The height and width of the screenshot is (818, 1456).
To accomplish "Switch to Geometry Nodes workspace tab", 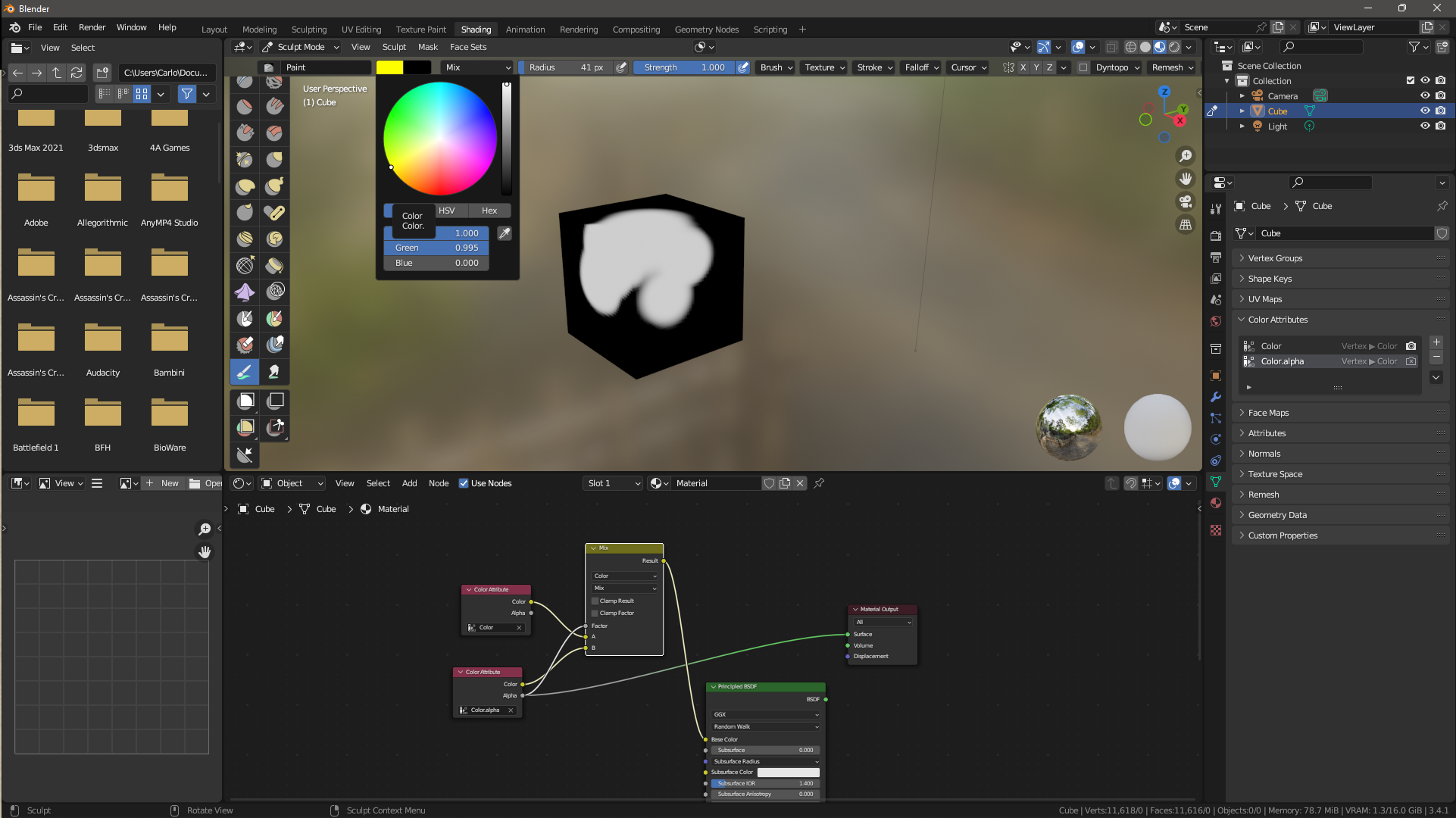I will click(x=706, y=30).
